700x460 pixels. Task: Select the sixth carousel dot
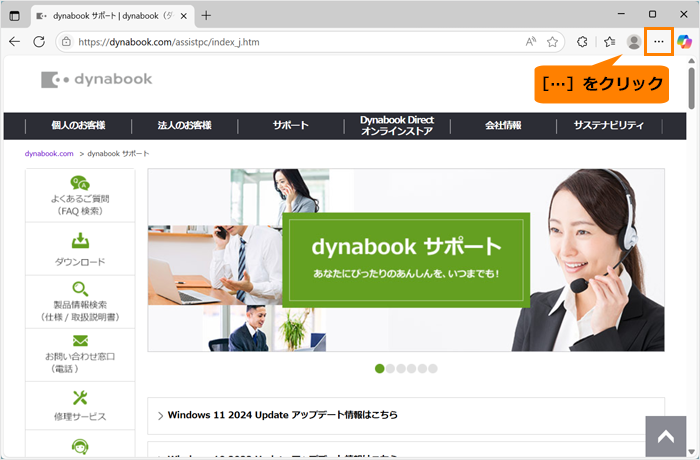433,368
